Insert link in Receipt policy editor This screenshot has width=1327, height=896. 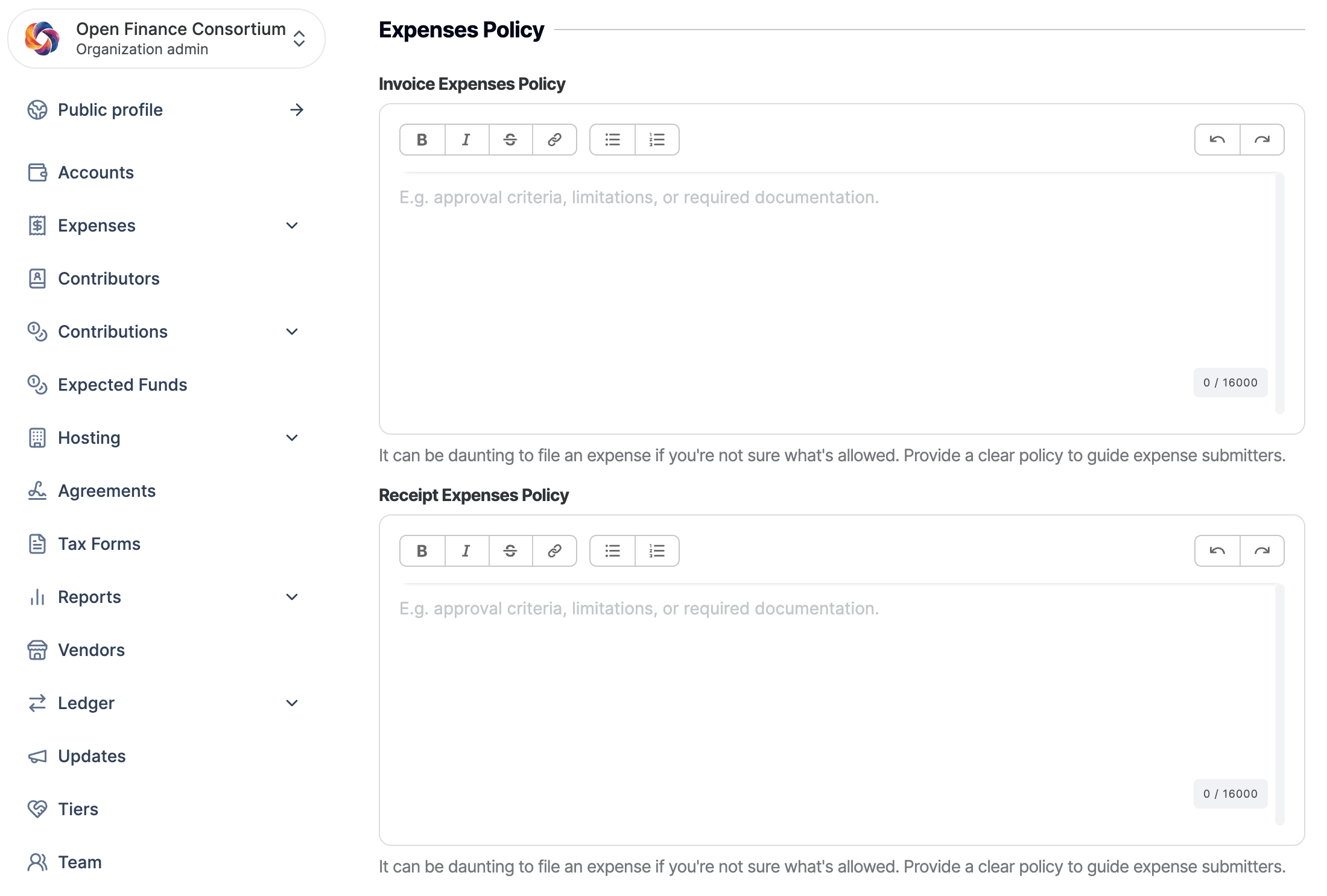(554, 551)
